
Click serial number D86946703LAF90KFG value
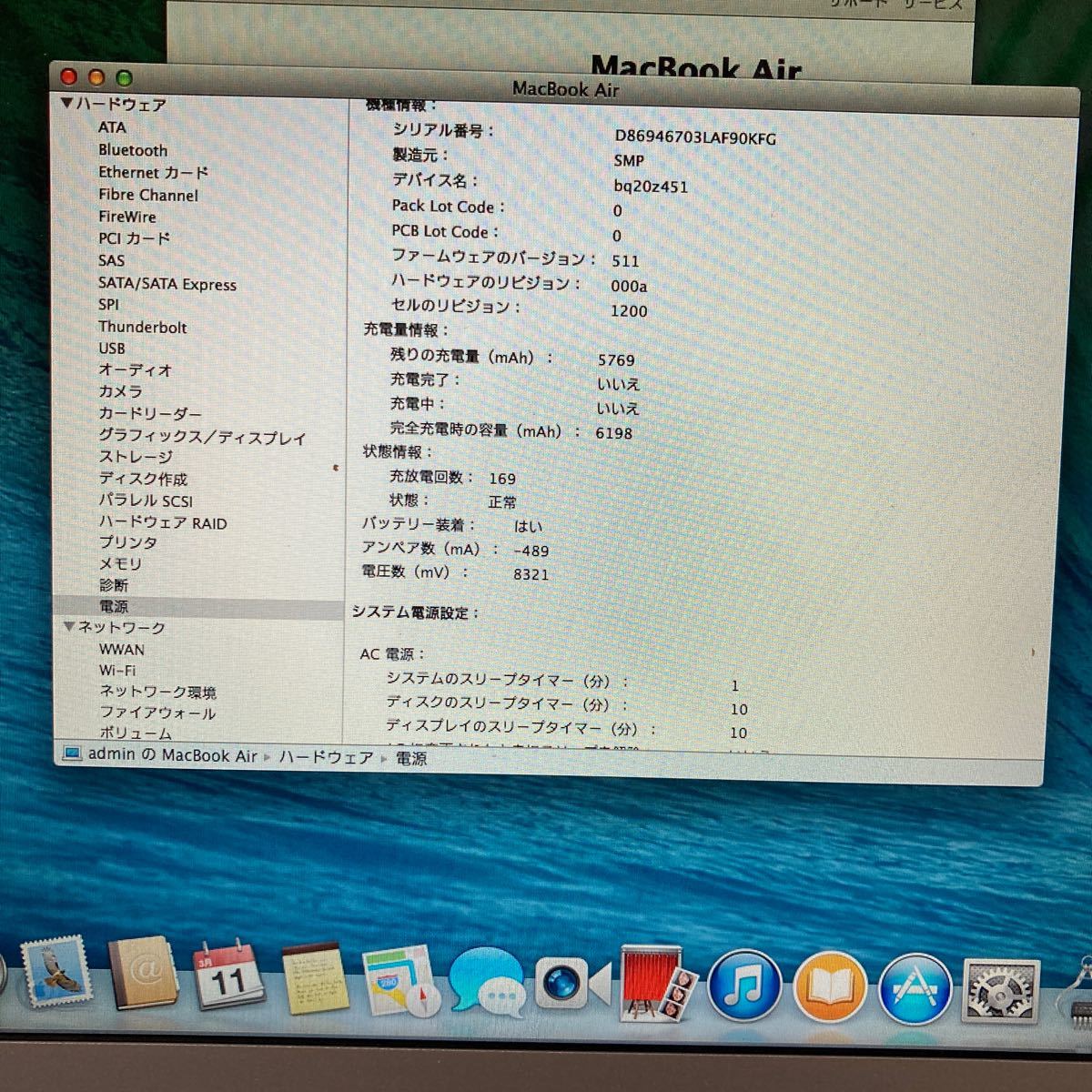click(x=695, y=137)
